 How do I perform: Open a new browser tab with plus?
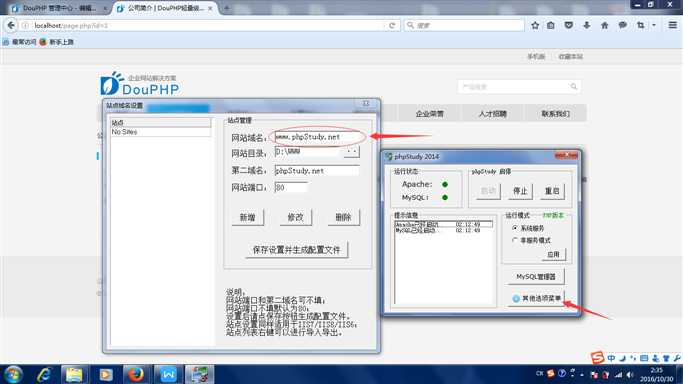pos(226,8)
